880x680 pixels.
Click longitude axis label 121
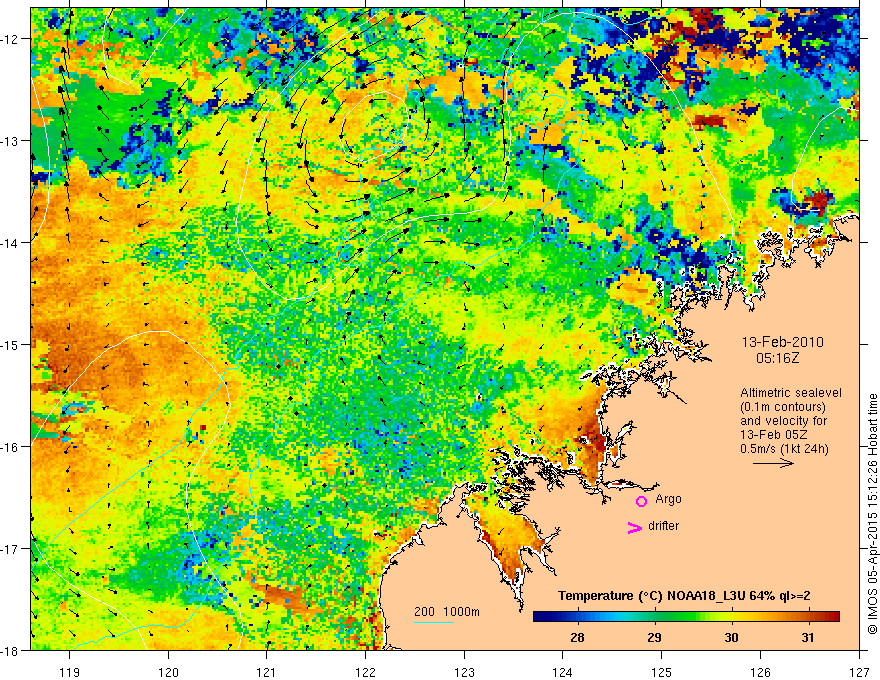pos(267,672)
